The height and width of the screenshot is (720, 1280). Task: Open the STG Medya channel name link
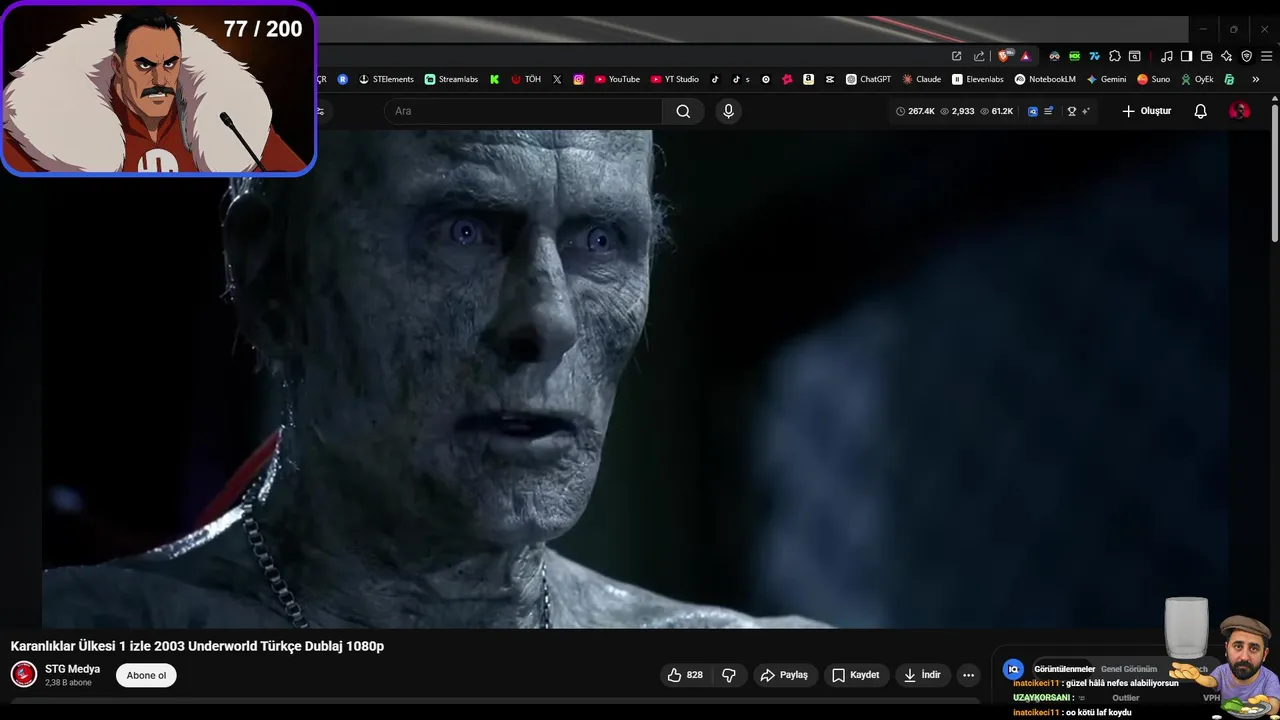[72, 669]
